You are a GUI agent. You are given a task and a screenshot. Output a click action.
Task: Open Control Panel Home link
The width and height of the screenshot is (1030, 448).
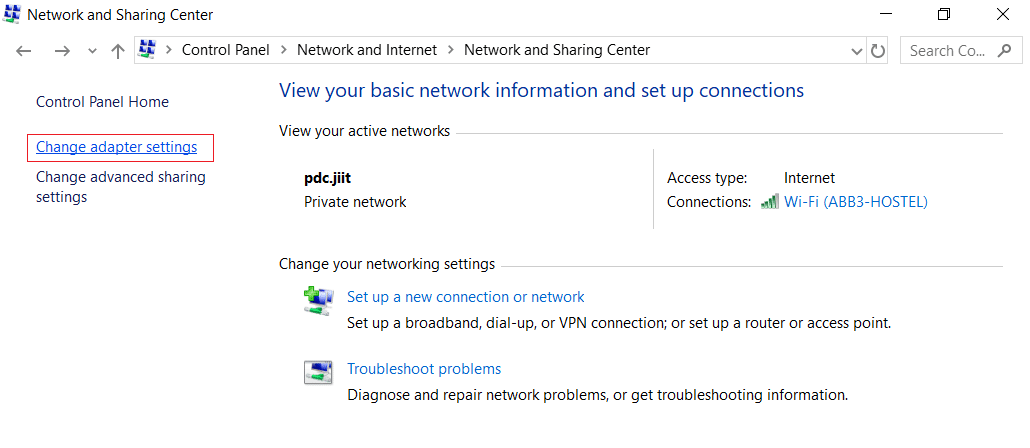tap(102, 102)
